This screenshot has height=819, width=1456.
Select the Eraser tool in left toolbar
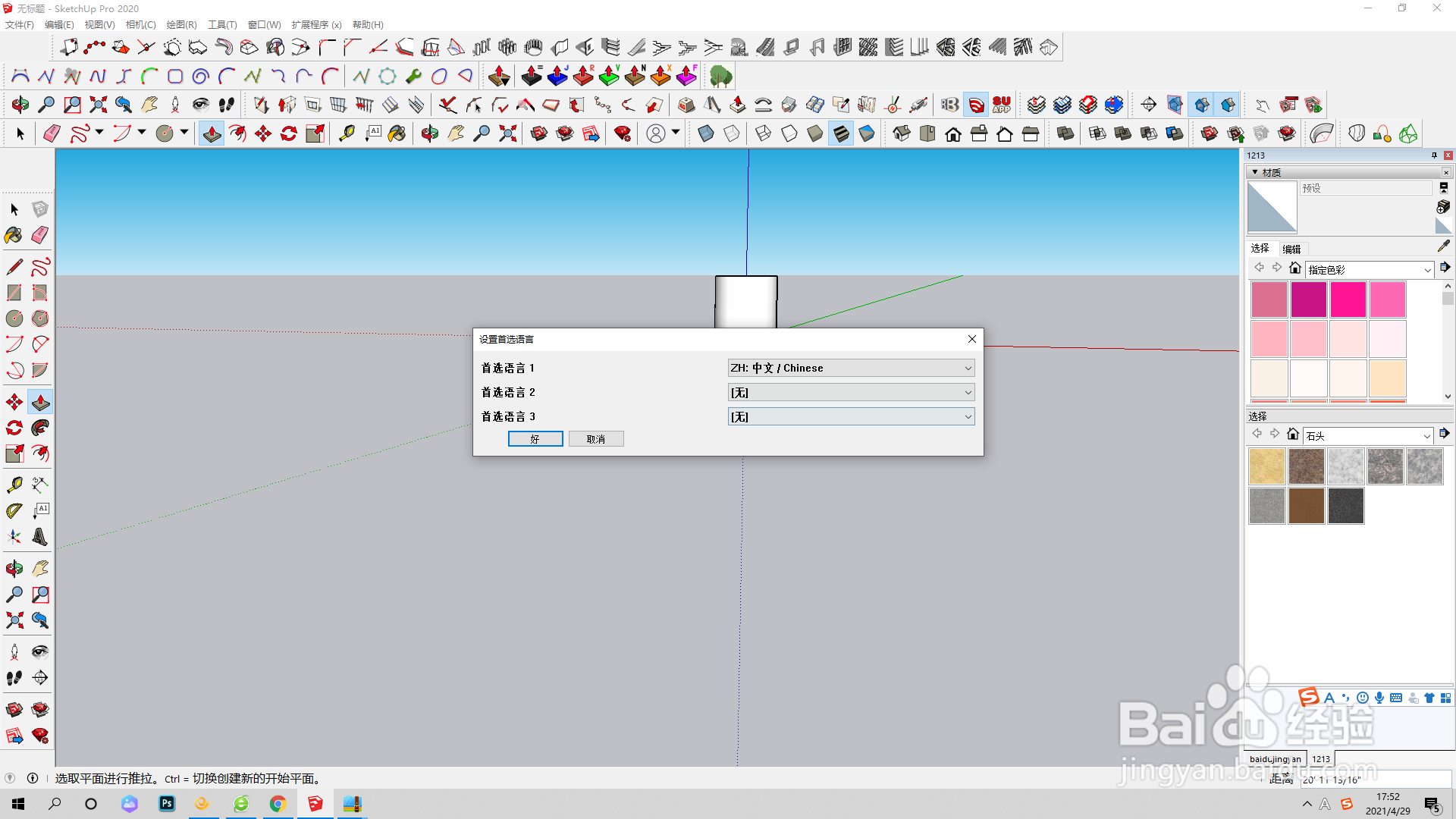tap(40, 235)
